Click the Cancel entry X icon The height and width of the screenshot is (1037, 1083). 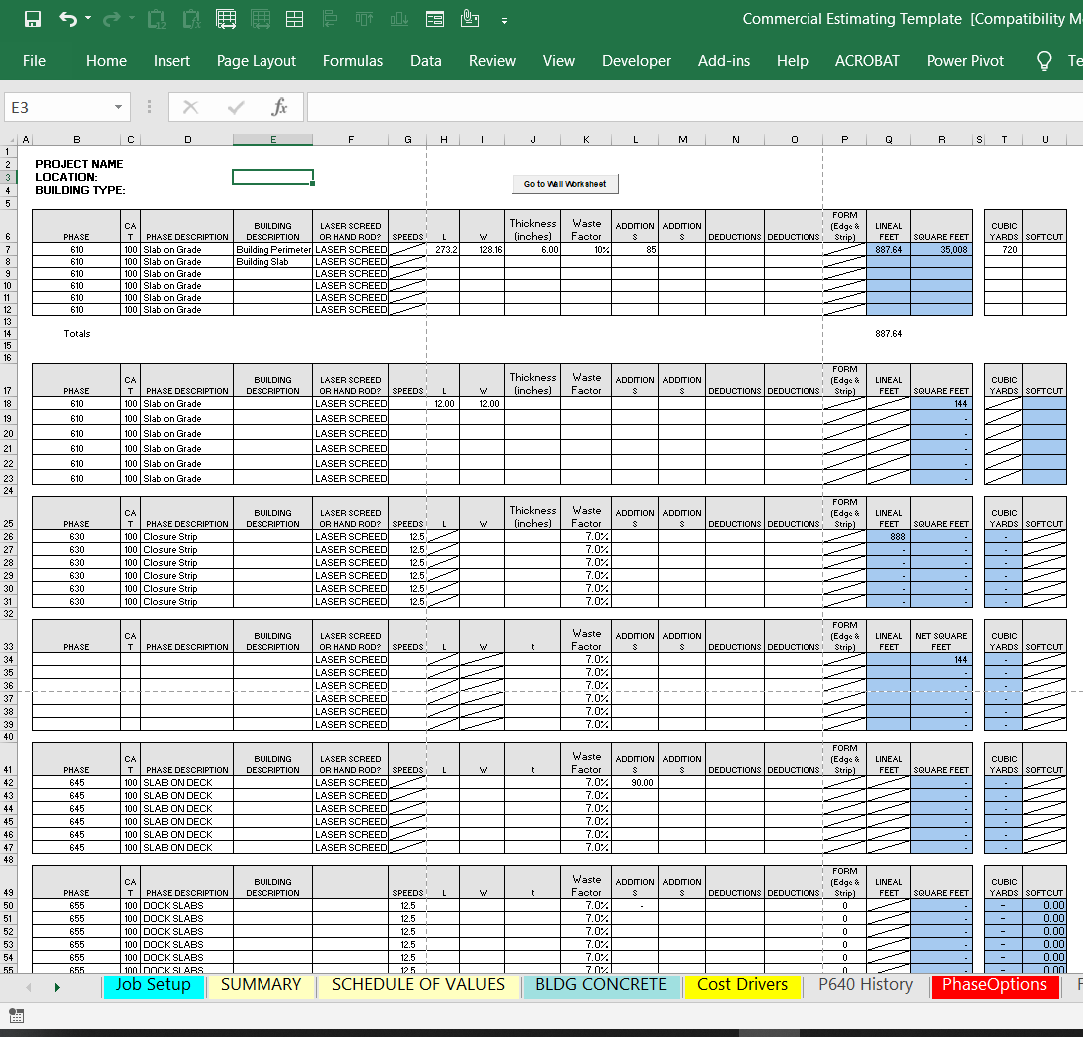point(191,107)
